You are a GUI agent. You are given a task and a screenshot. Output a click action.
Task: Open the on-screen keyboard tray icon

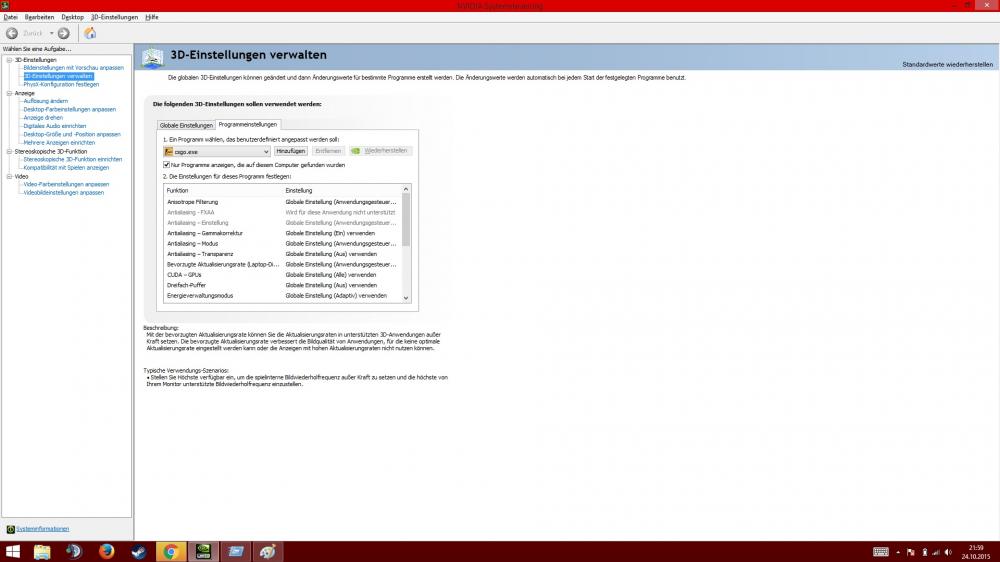click(x=881, y=551)
